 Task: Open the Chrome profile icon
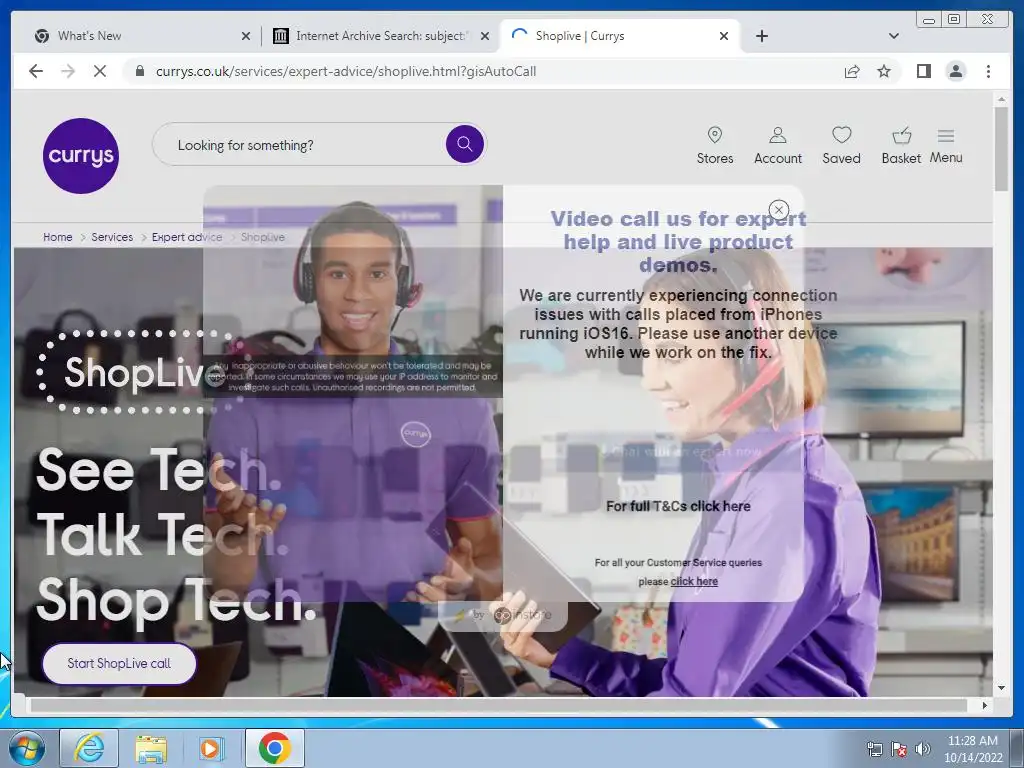[955, 71]
